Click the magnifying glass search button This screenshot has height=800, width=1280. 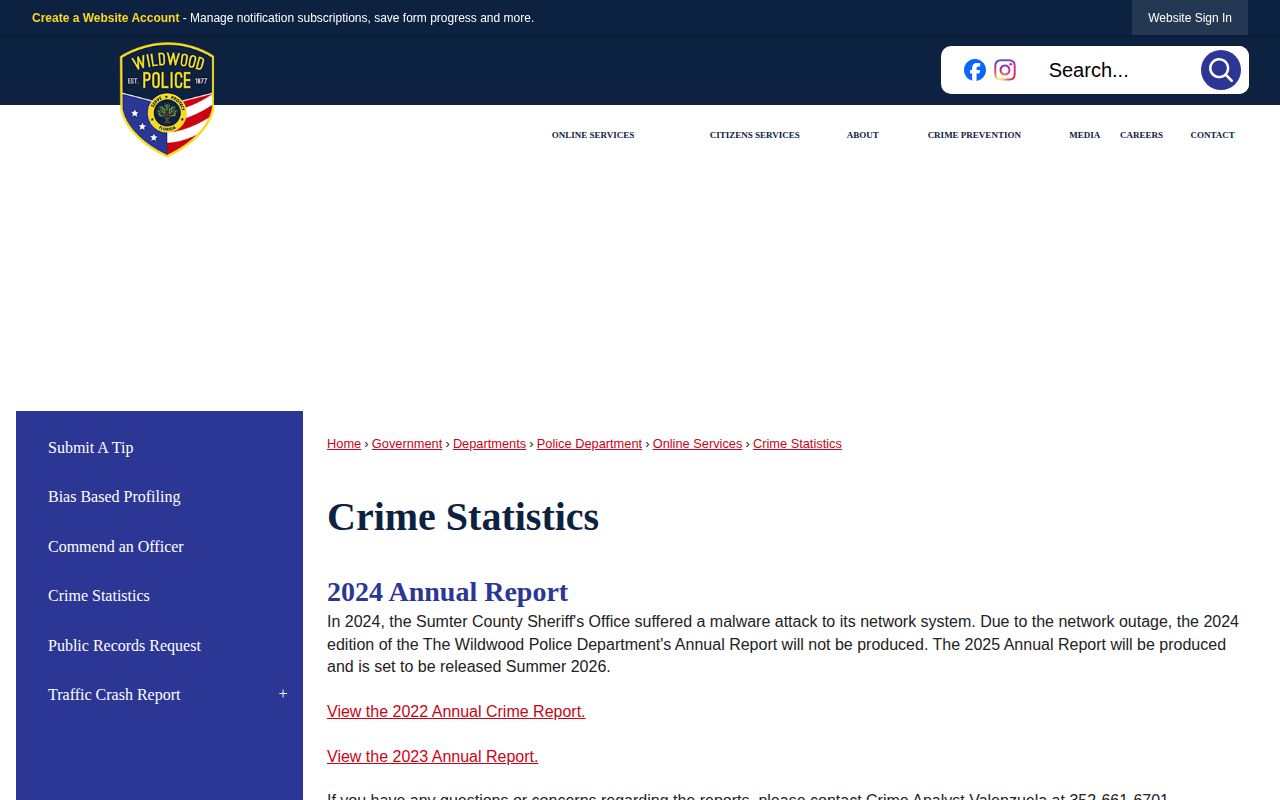(x=1220, y=70)
